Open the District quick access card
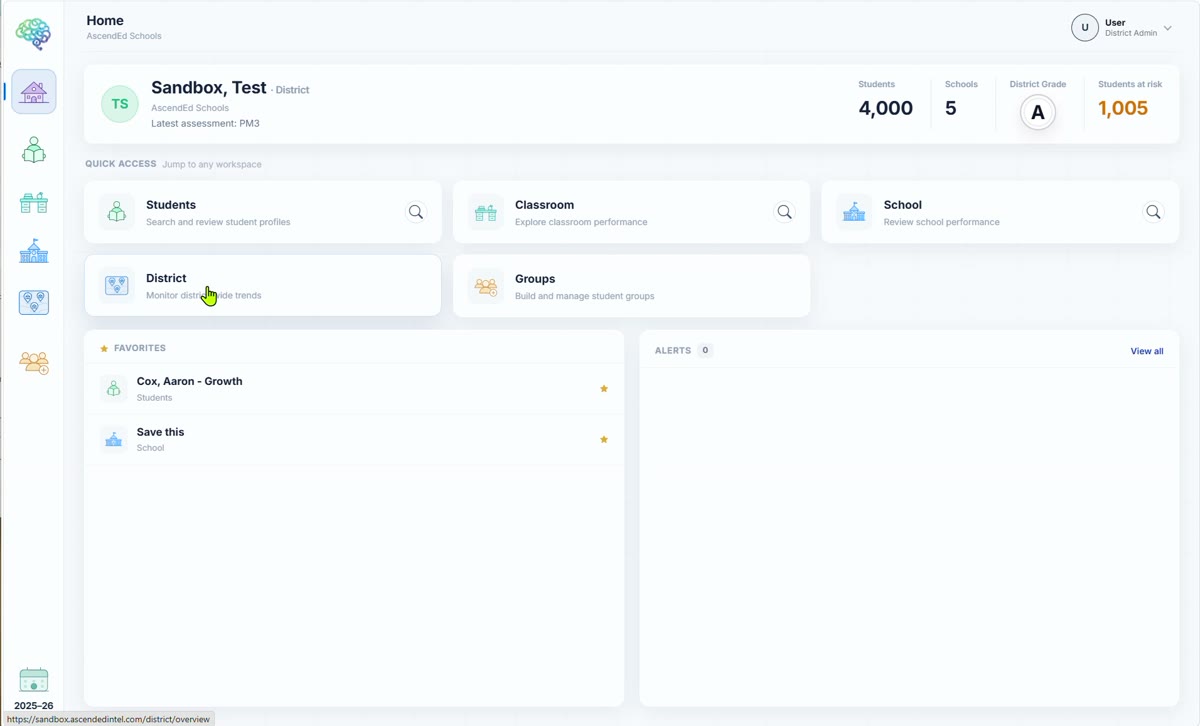This screenshot has width=1200, height=726. point(263,285)
